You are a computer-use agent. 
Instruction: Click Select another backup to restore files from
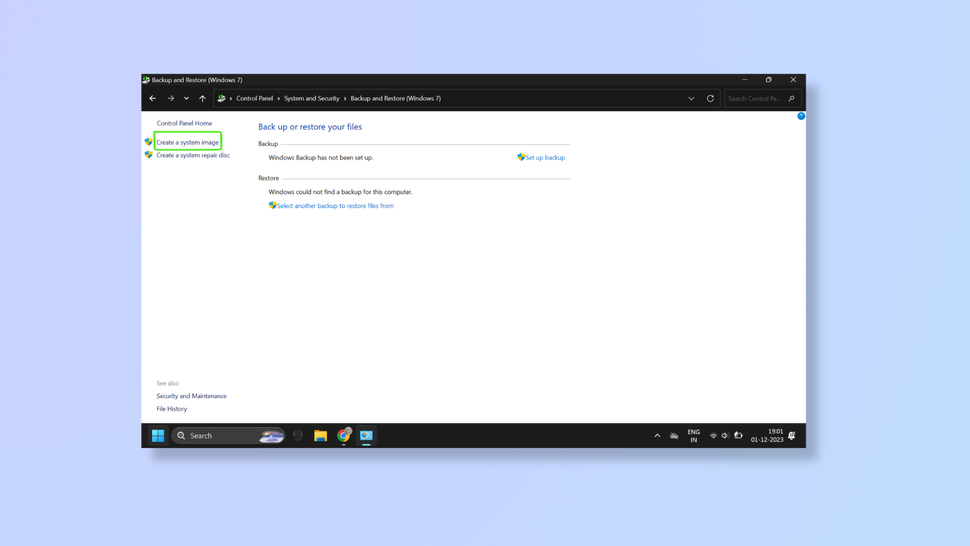tap(335, 206)
